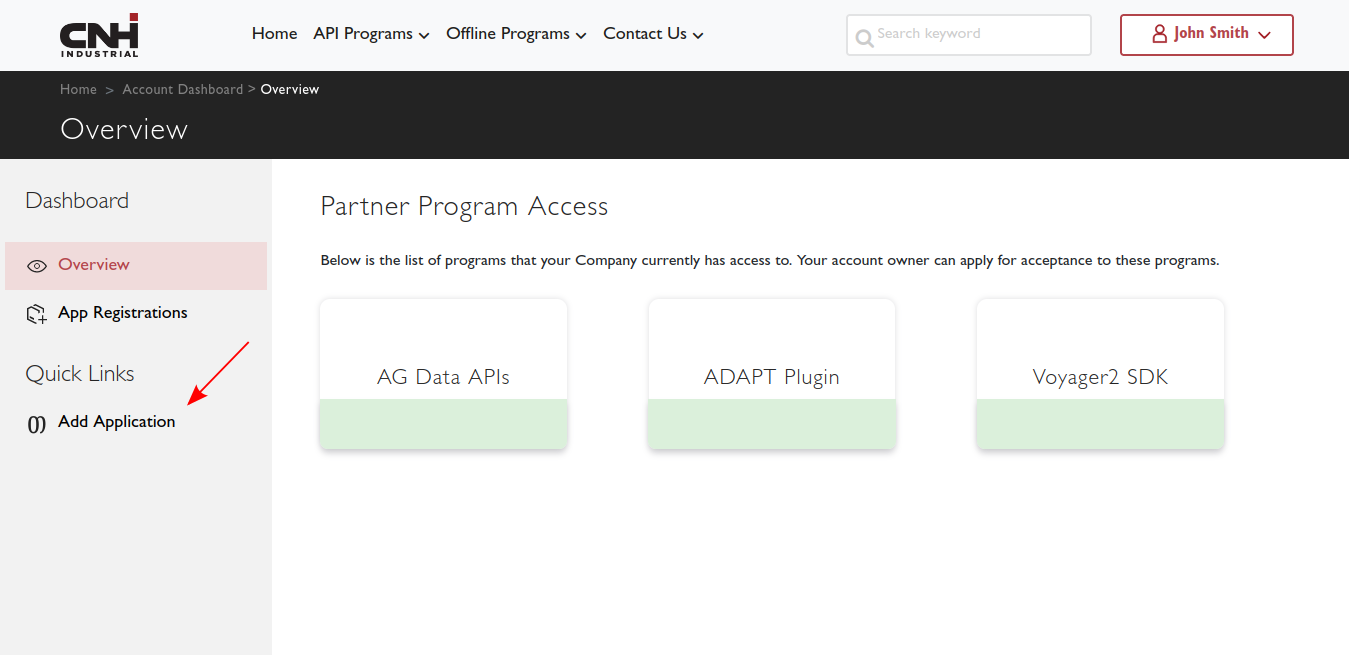Open the Voyager2 SDK program card

point(1100,374)
